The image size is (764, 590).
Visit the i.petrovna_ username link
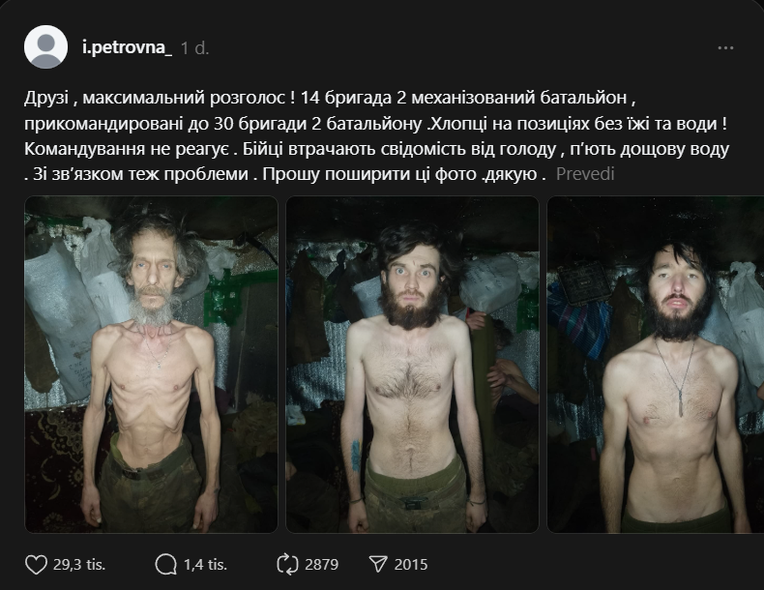click(x=127, y=47)
